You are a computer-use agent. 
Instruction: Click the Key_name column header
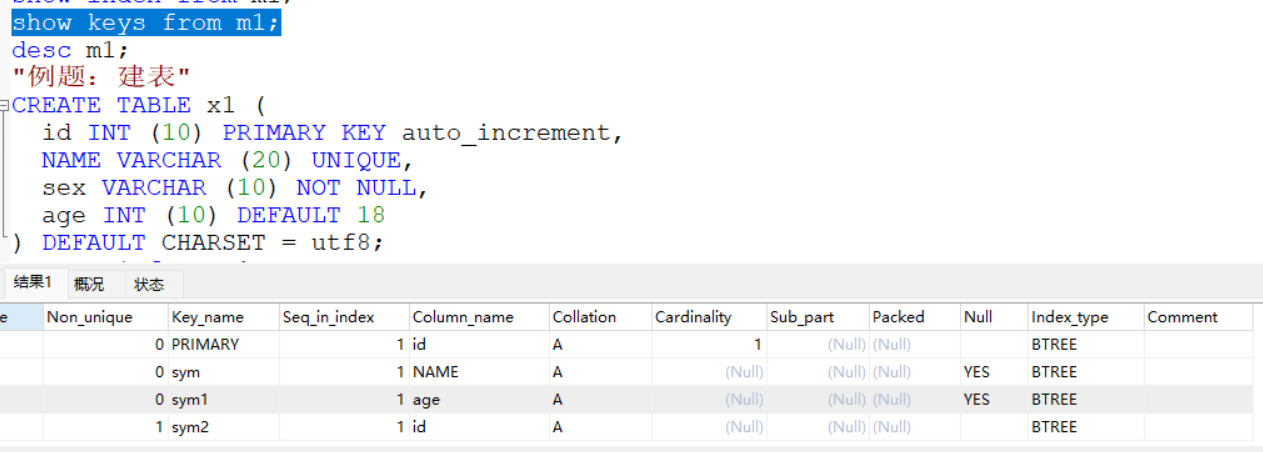[208, 317]
